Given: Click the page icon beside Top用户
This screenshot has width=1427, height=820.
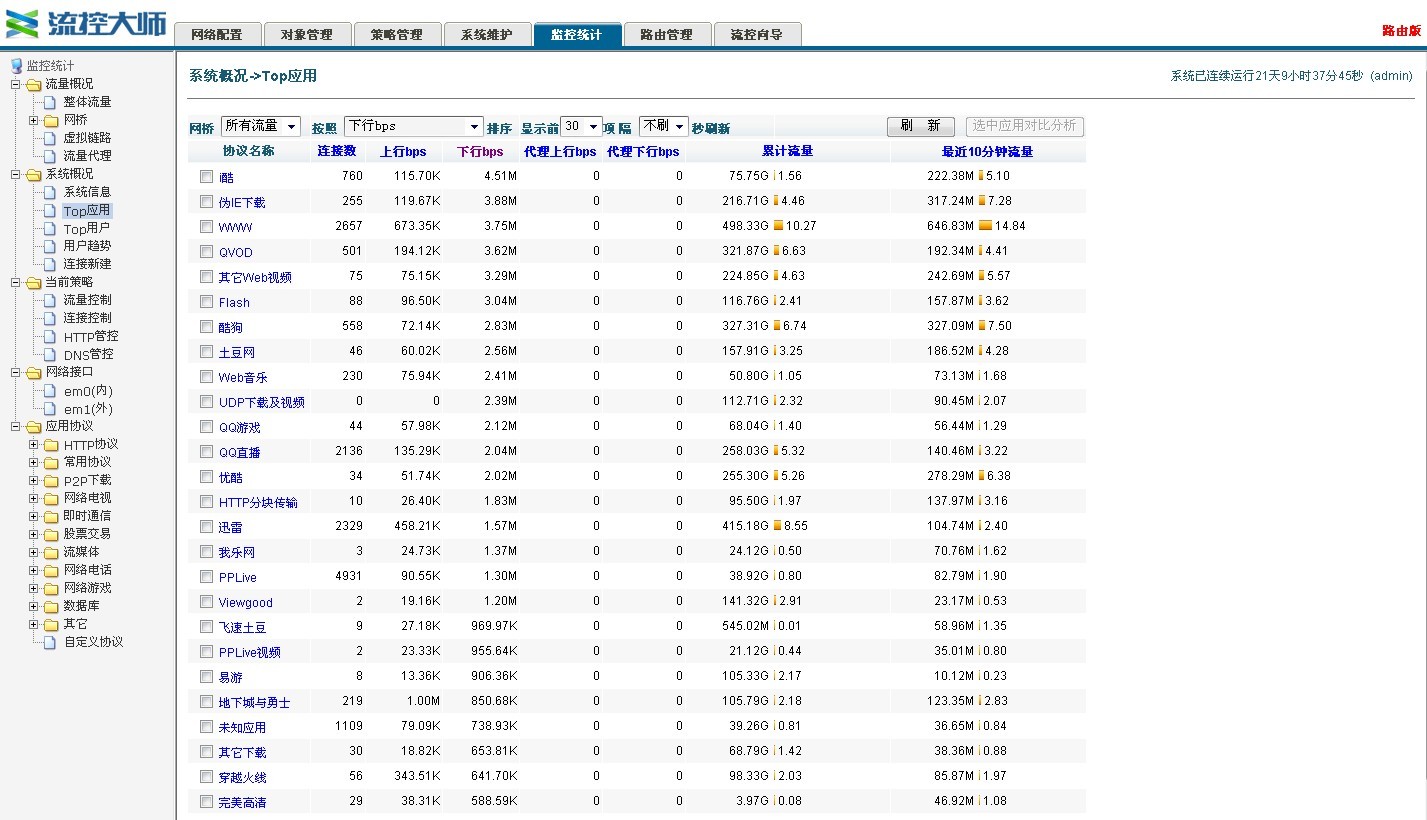Looking at the screenshot, I should tap(51, 228).
